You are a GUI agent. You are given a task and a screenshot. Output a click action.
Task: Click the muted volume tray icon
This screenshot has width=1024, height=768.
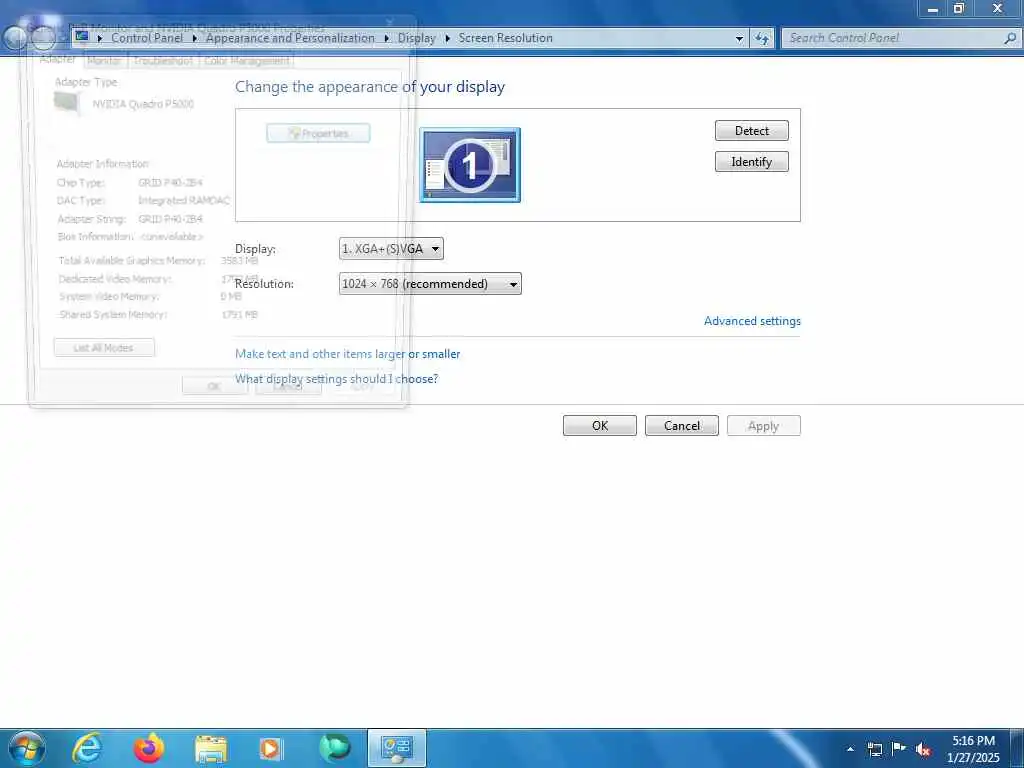923,750
